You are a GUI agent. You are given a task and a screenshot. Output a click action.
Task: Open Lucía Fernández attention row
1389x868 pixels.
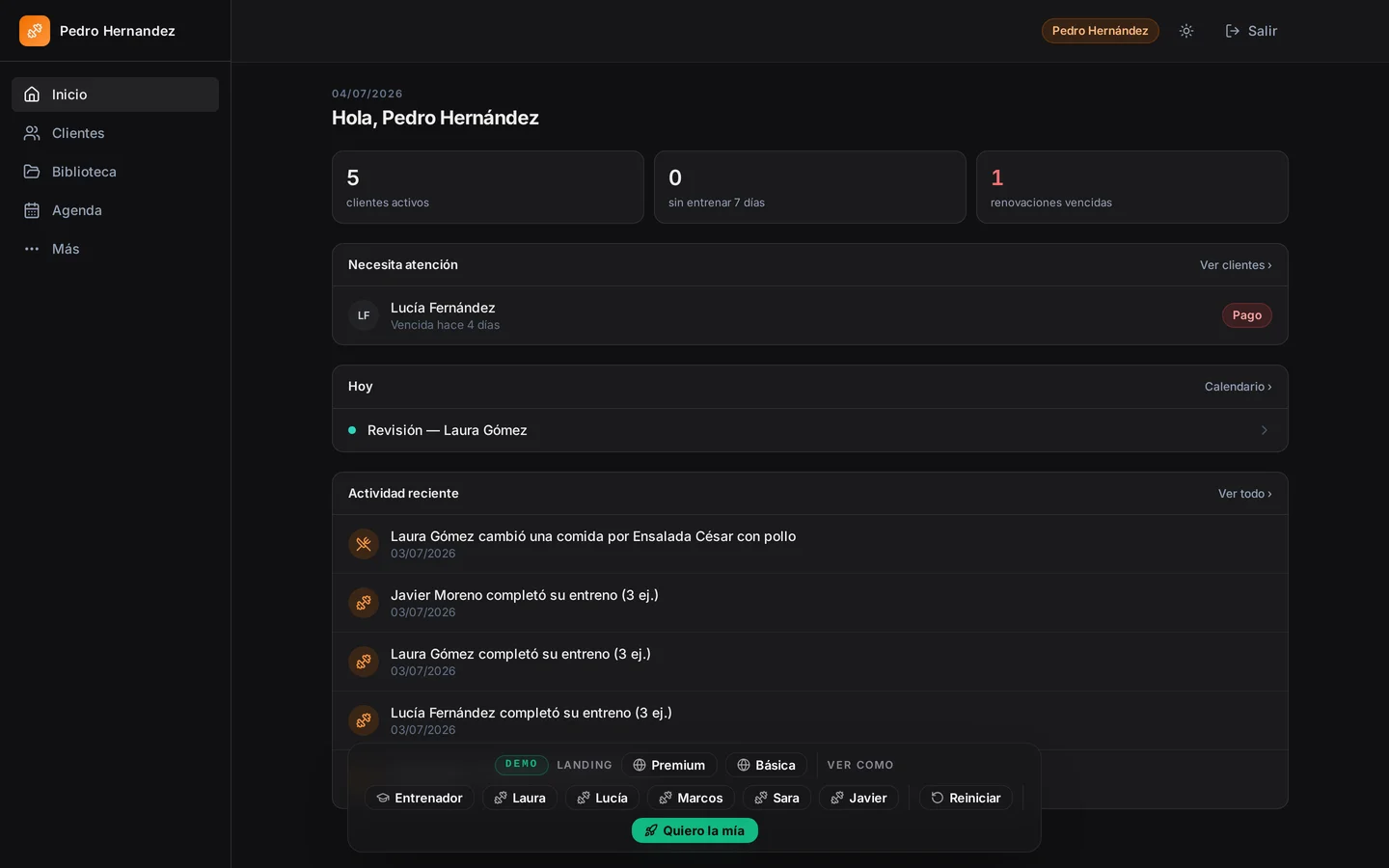[810, 315]
